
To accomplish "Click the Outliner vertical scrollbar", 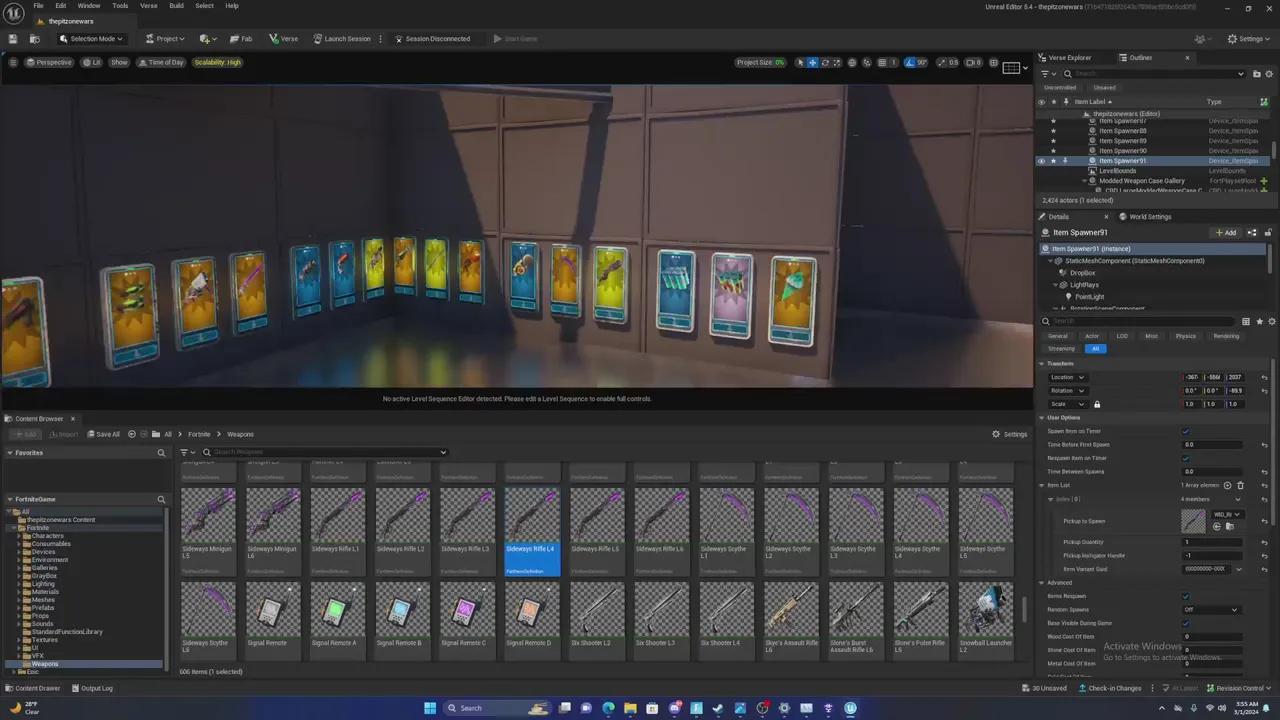I will (x=1273, y=151).
